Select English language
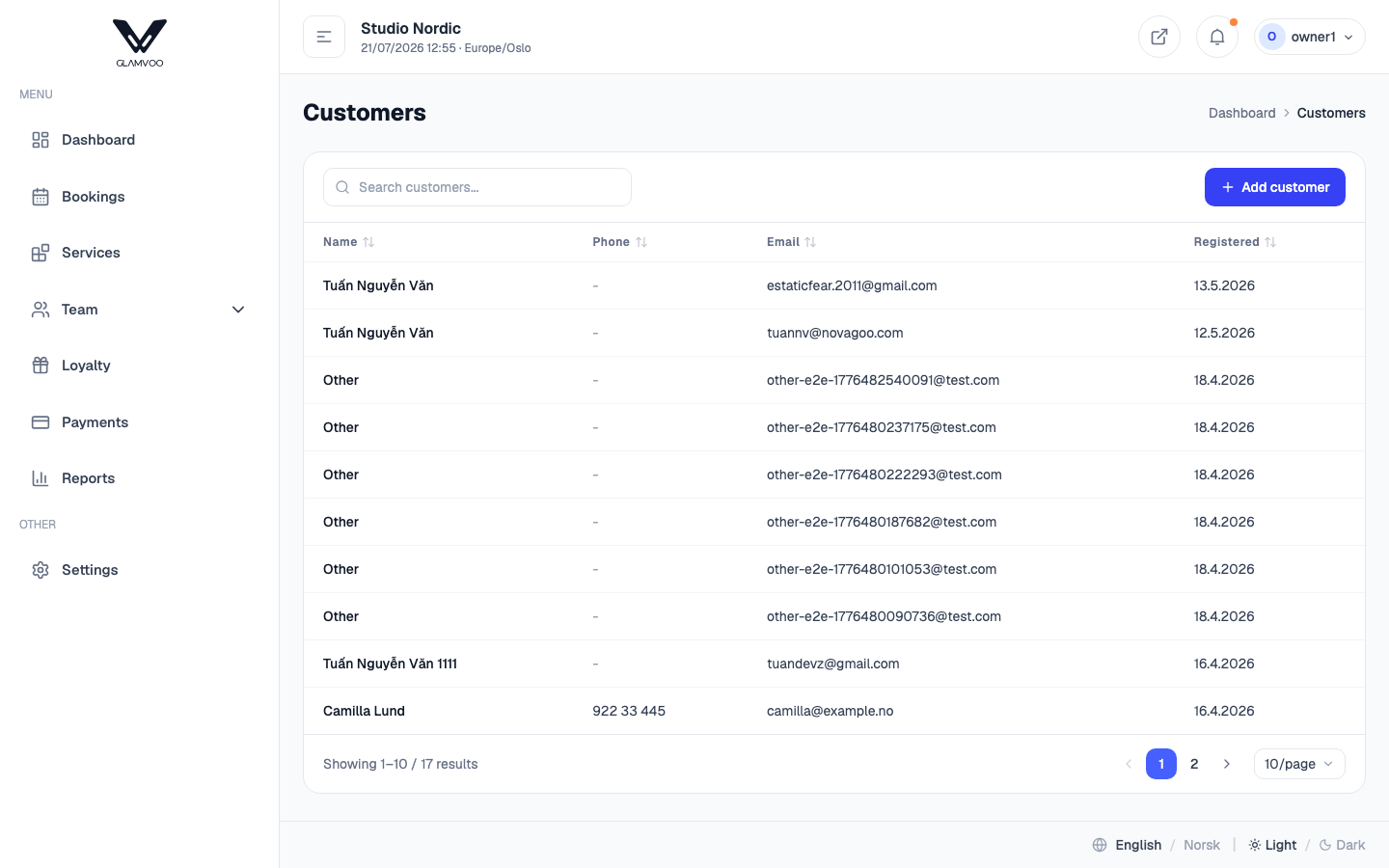Viewport: 1389px width, 868px height. pos(1138,845)
